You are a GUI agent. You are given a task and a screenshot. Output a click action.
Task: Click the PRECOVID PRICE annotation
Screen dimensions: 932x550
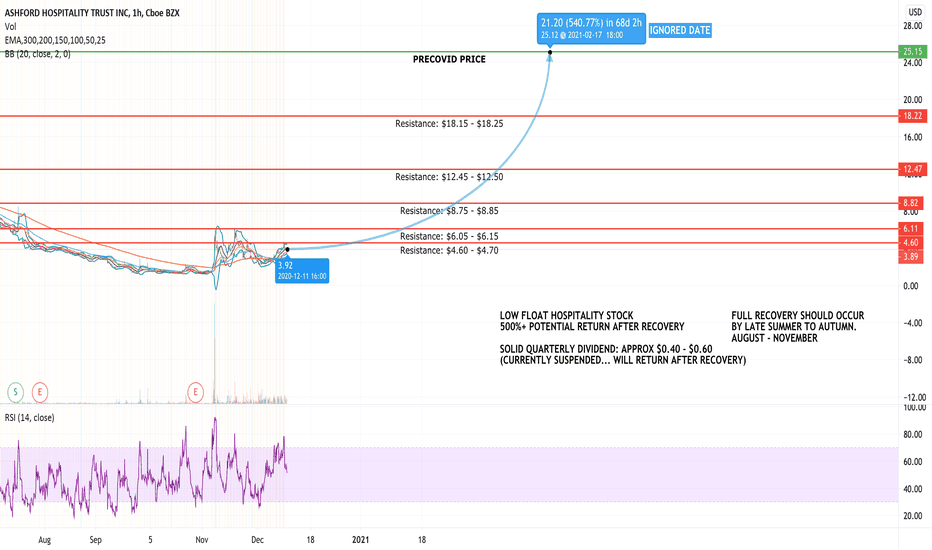click(449, 59)
